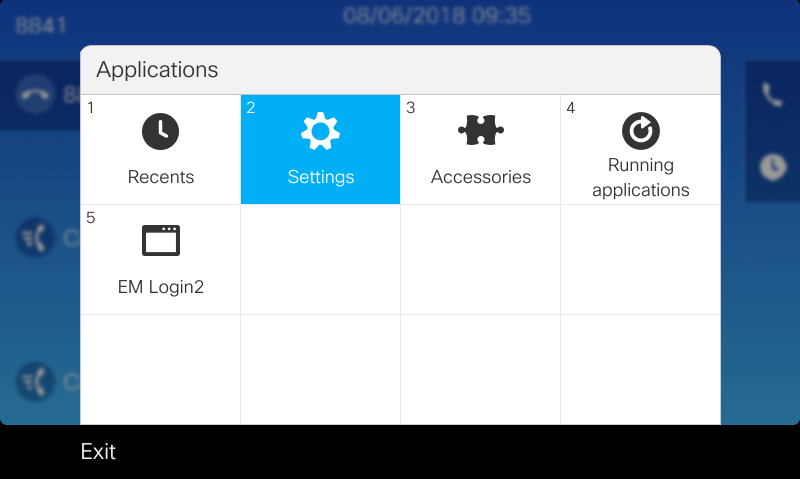Open the Running applications circular arrow icon
The height and width of the screenshot is (479, 800).
(641, 131)
